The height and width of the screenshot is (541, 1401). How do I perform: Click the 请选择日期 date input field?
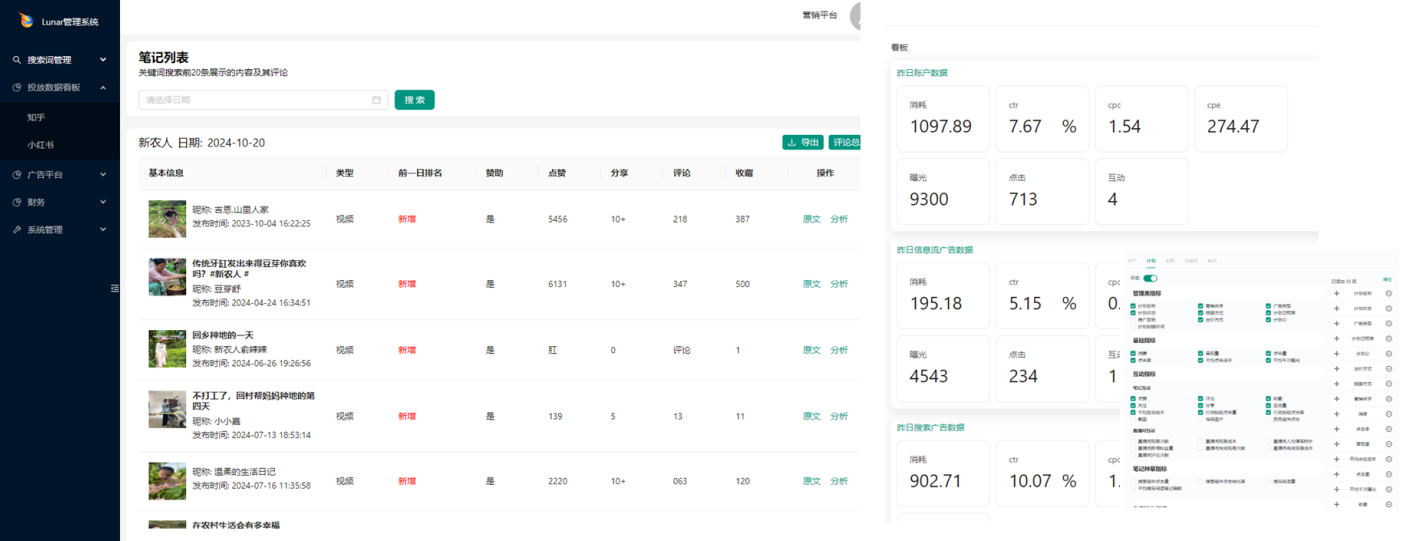(255, 100)
